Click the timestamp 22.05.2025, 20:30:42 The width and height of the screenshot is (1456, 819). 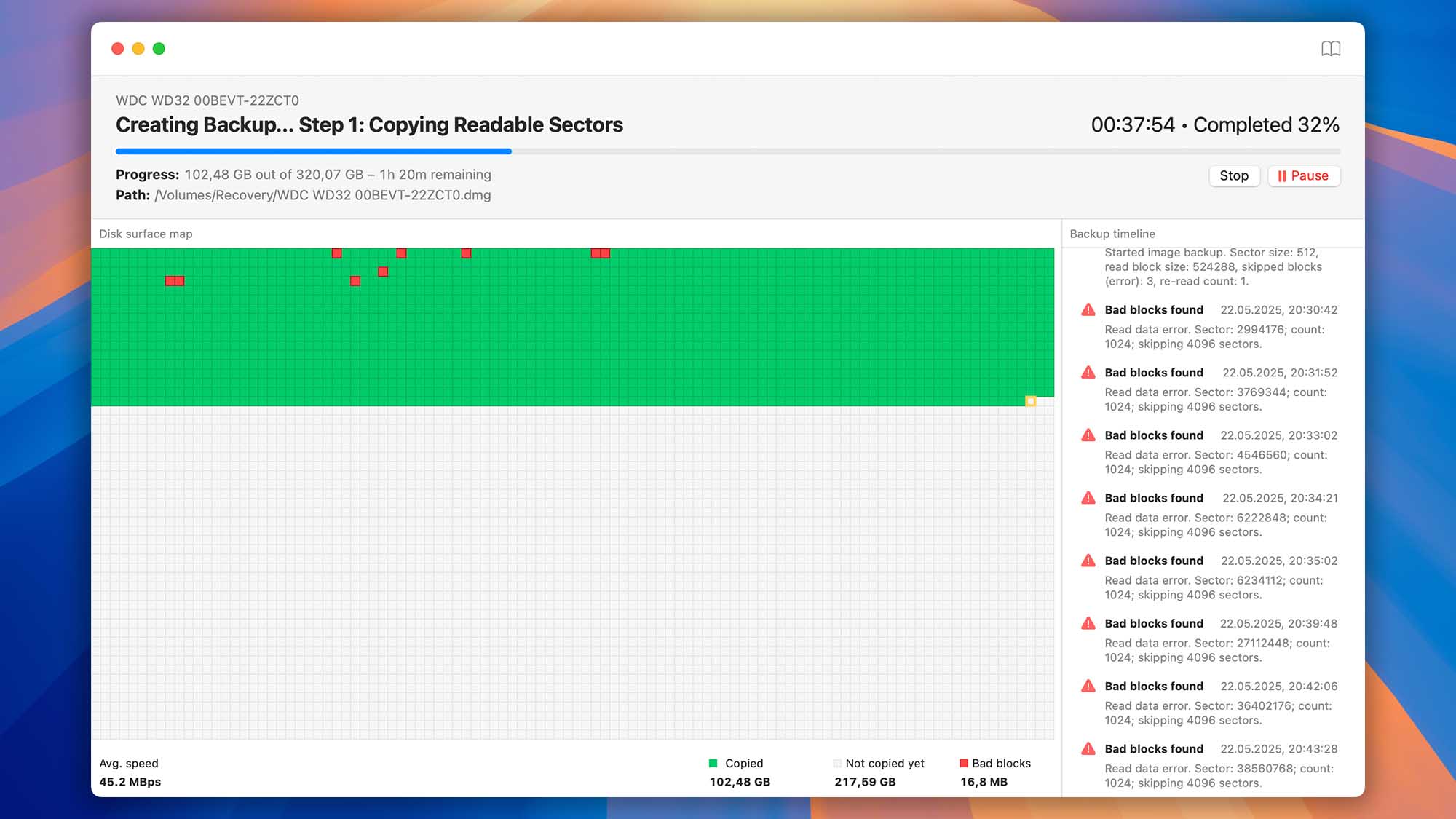point(1279,309)
